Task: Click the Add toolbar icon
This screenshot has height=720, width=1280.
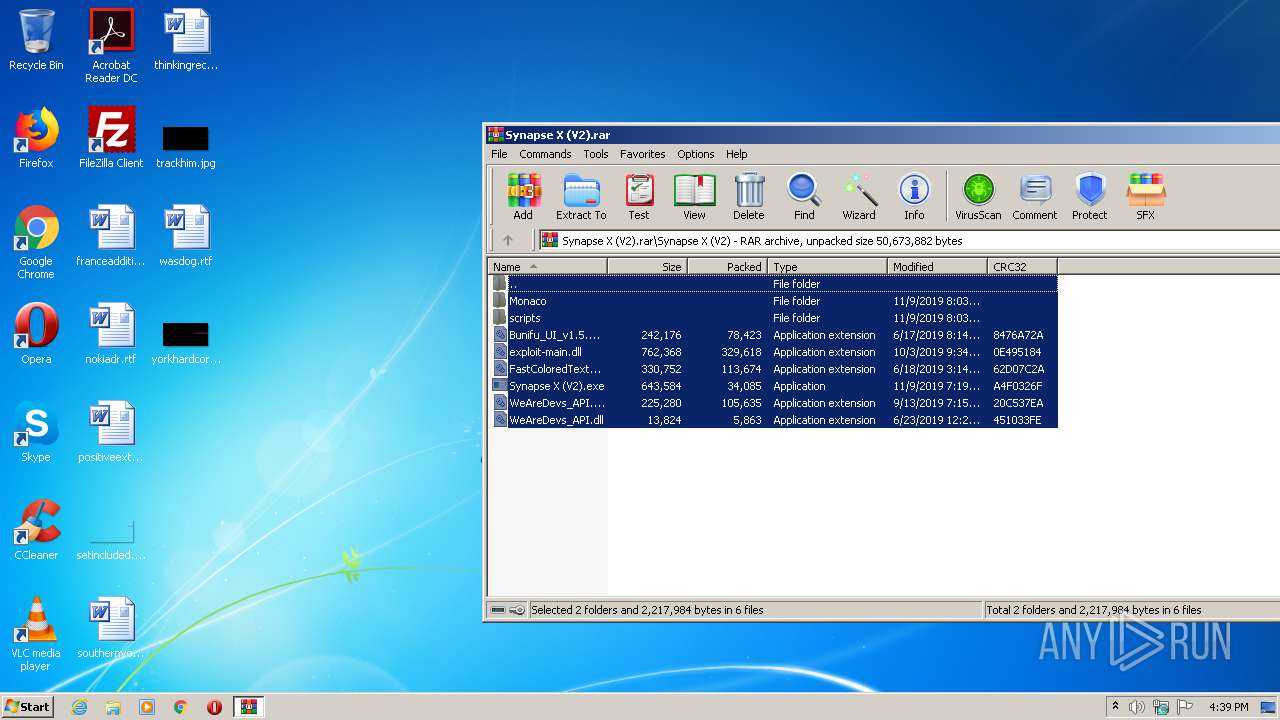Action: coord(523,196)
